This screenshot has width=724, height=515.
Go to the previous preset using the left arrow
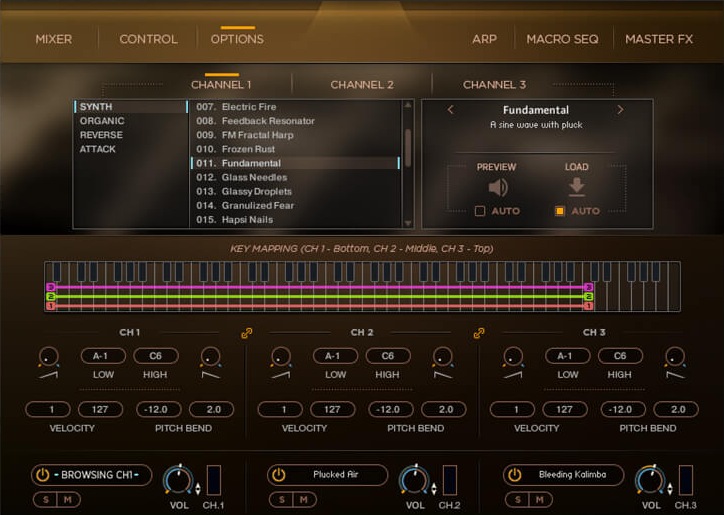pyautogui.click(x=450, y=110)
